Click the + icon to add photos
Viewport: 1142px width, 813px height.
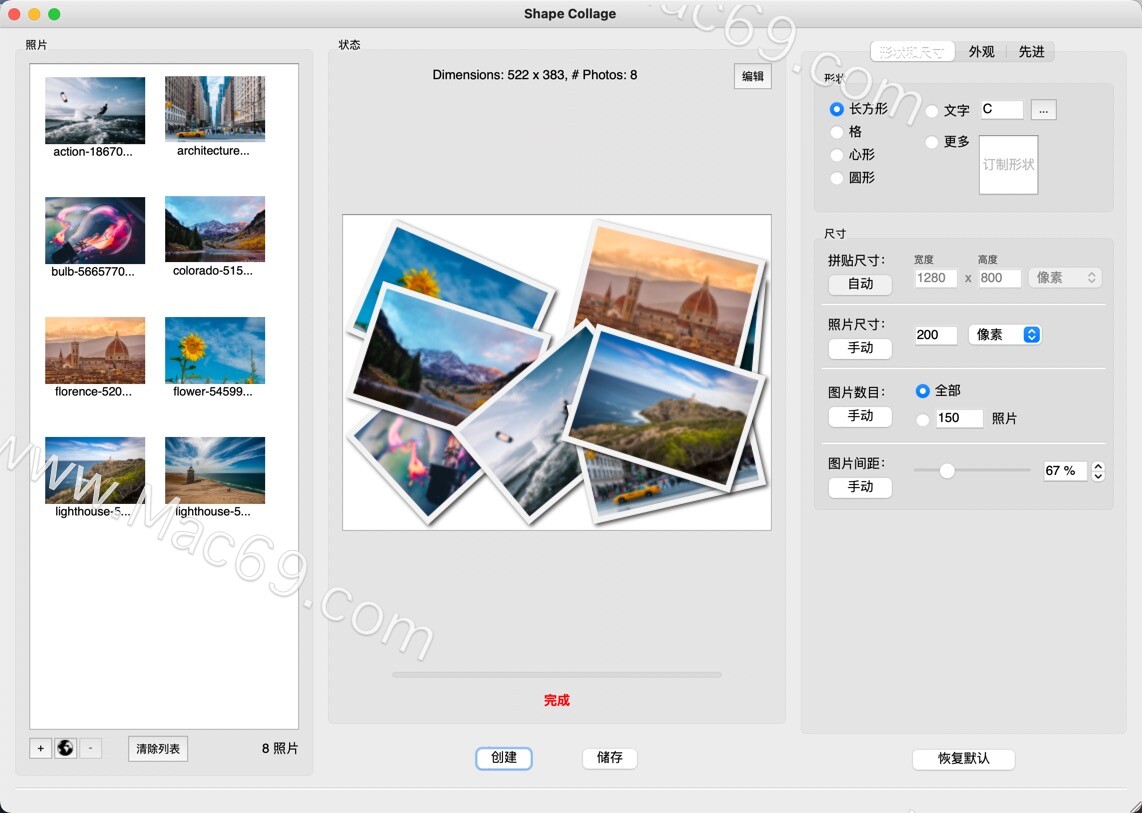(x=39, y=748)
